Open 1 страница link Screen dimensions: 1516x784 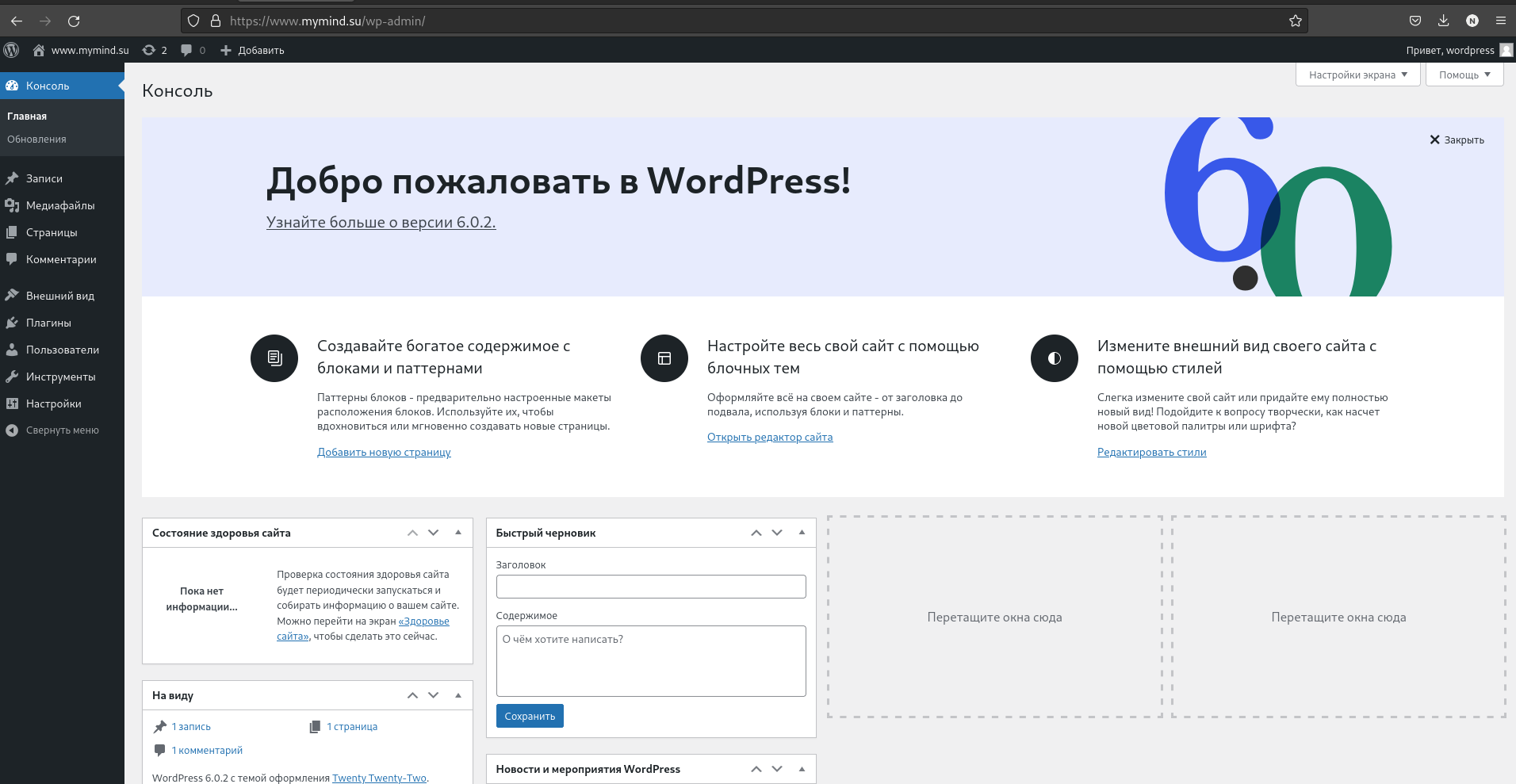352,726
